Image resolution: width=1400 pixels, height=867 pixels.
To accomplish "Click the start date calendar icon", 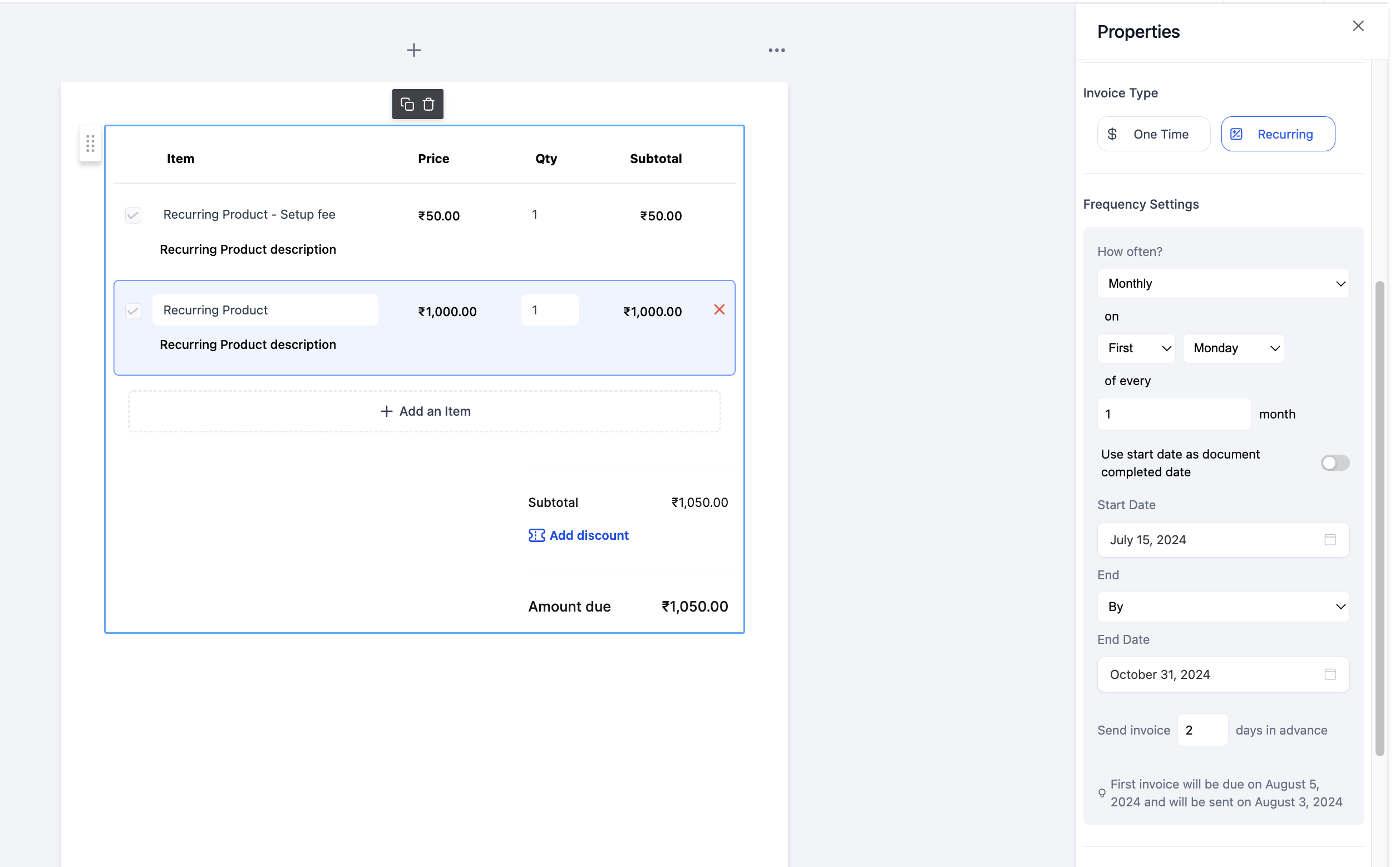I will click(1331, 540).
